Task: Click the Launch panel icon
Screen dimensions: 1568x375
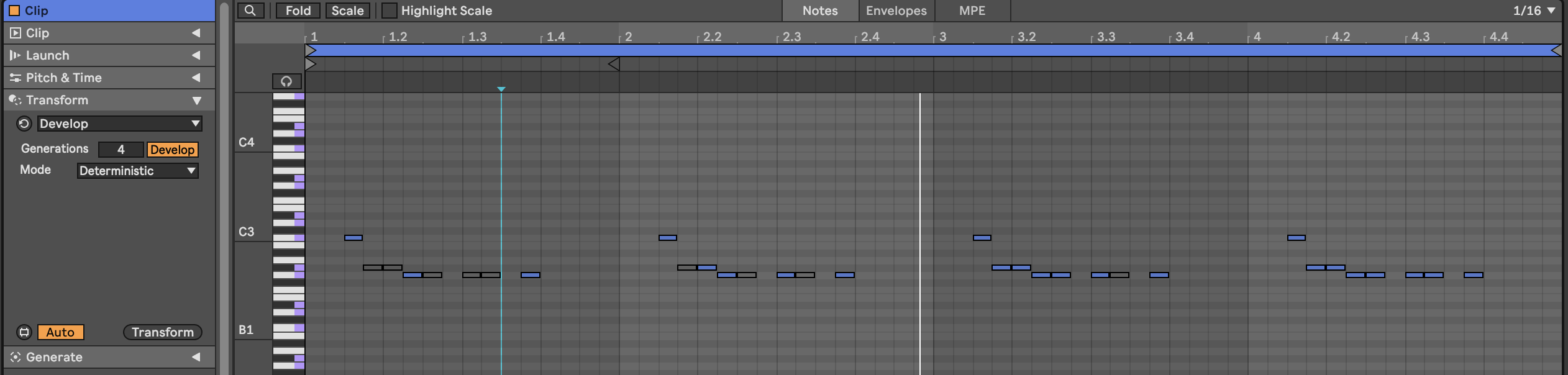Action: (x=16, y=55)
